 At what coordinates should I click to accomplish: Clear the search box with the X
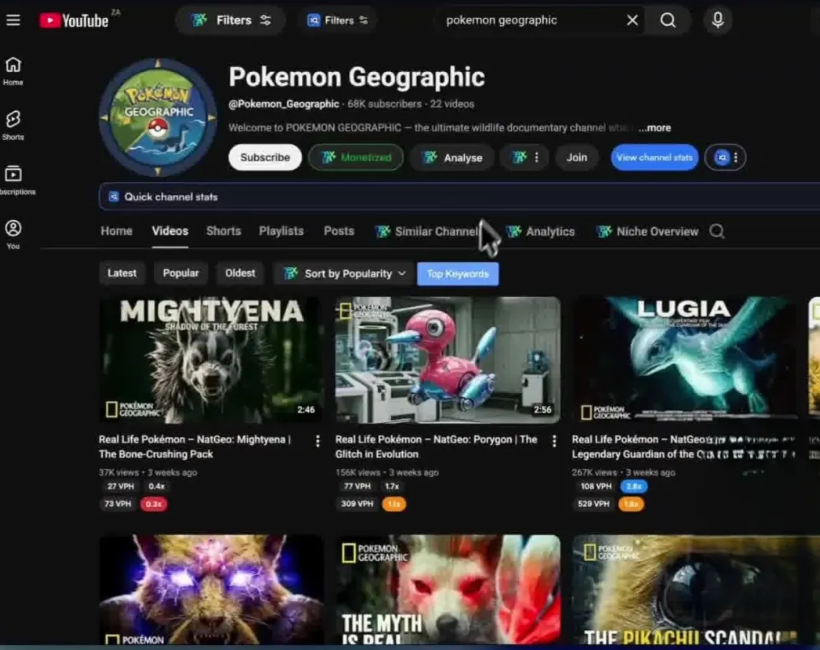pyautogui.click(x=631, y=19)
